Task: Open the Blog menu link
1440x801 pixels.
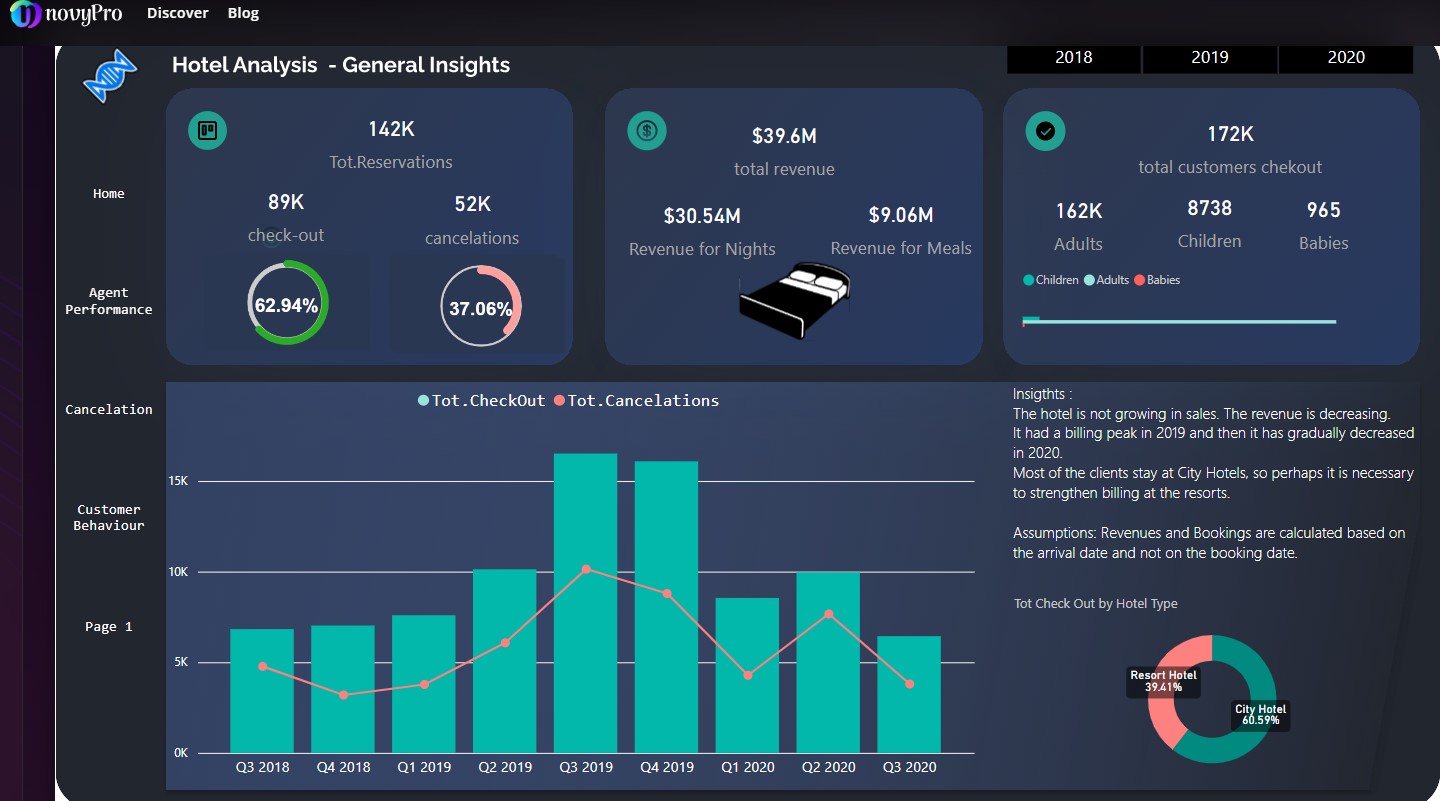Action: (243, 13)
